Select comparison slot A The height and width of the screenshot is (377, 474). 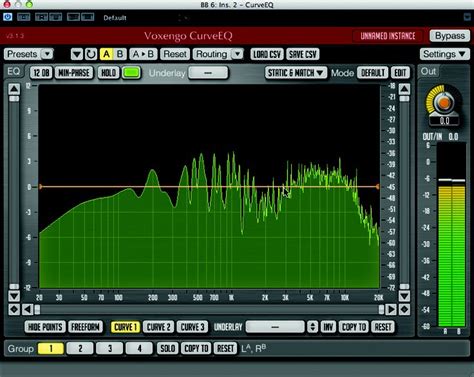click(106, 54)
